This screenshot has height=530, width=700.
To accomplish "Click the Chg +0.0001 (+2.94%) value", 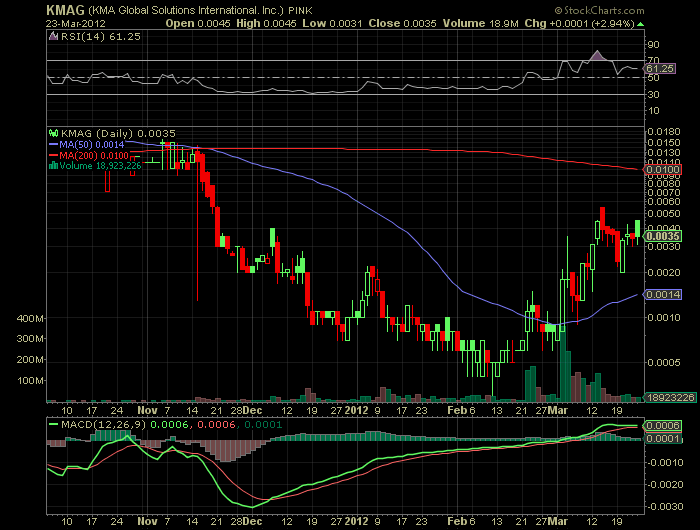I will click(x=579, y=24).
